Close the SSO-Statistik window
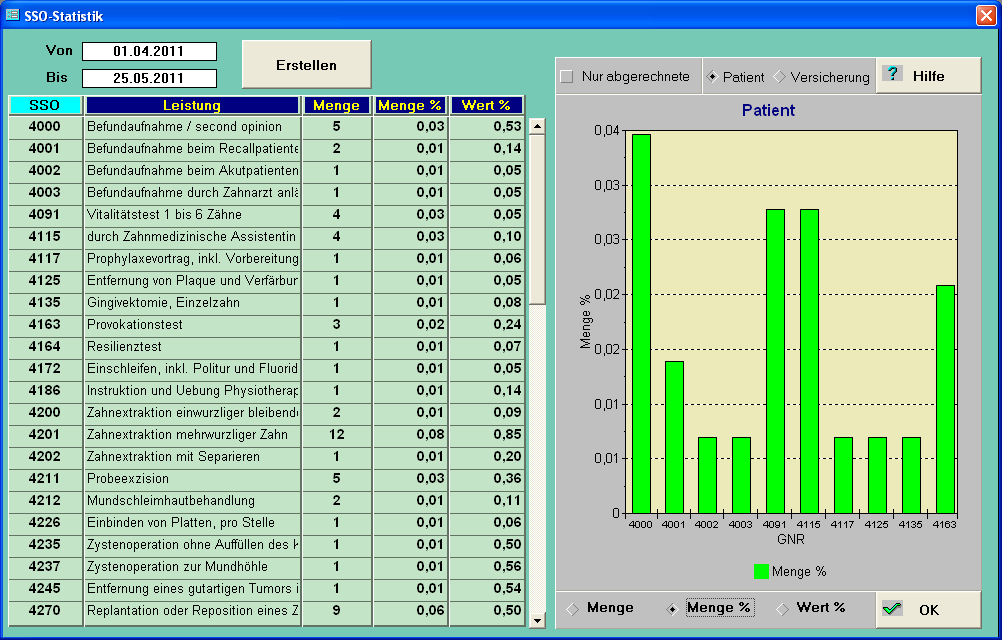The height and width of the screenshot is (640, 1002). (985, 16)
